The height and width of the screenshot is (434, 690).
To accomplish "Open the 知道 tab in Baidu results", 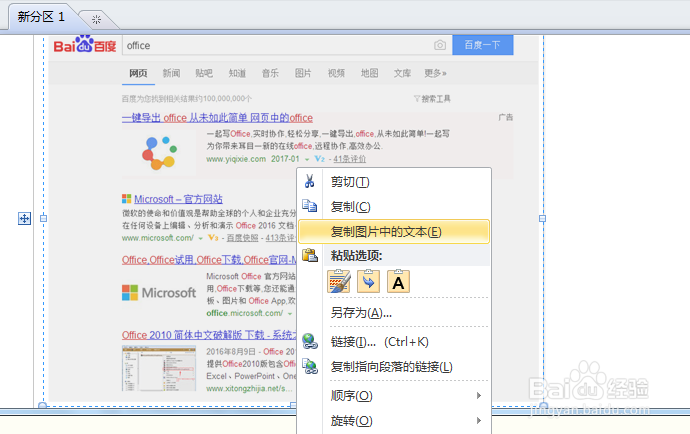I will point(237,73).
